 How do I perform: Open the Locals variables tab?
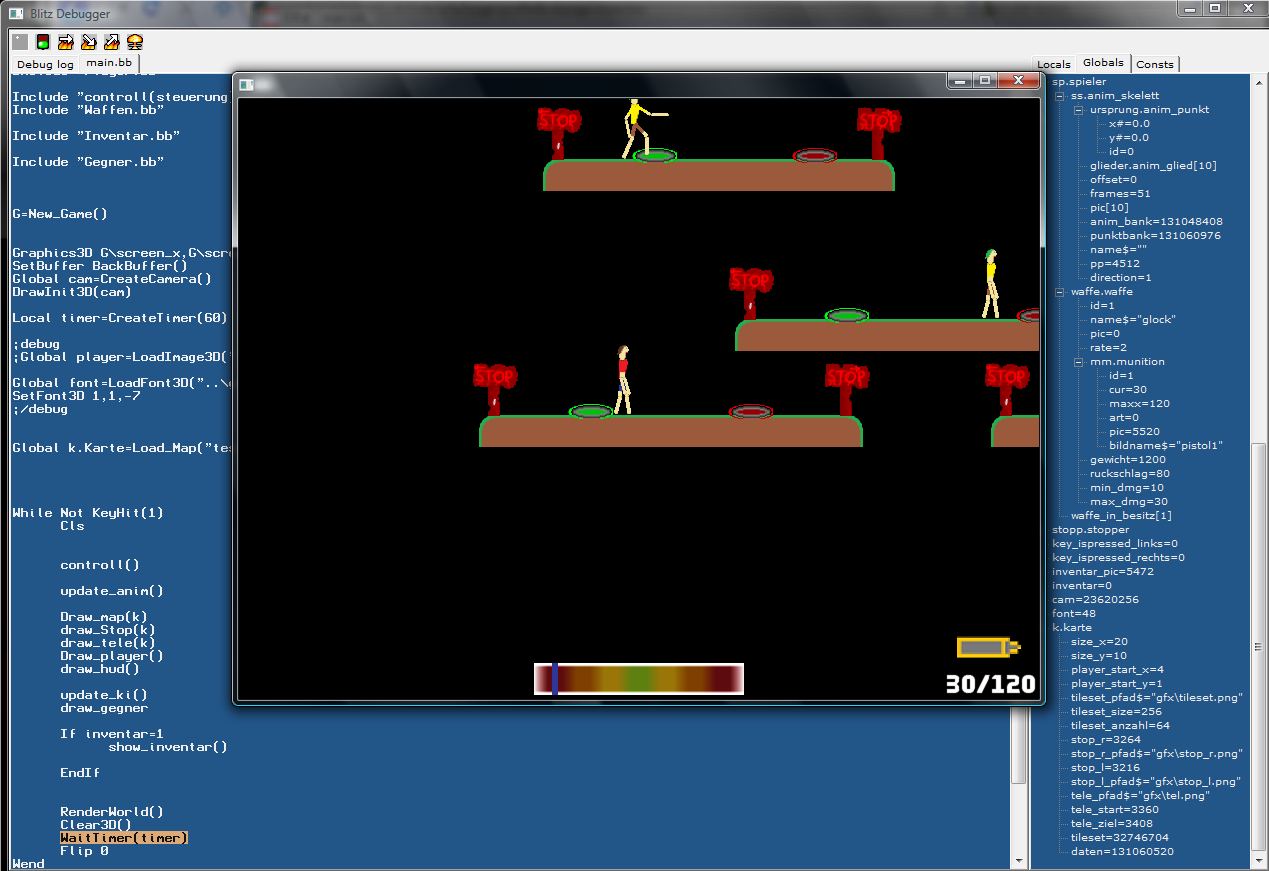[x=1053, y=64]
